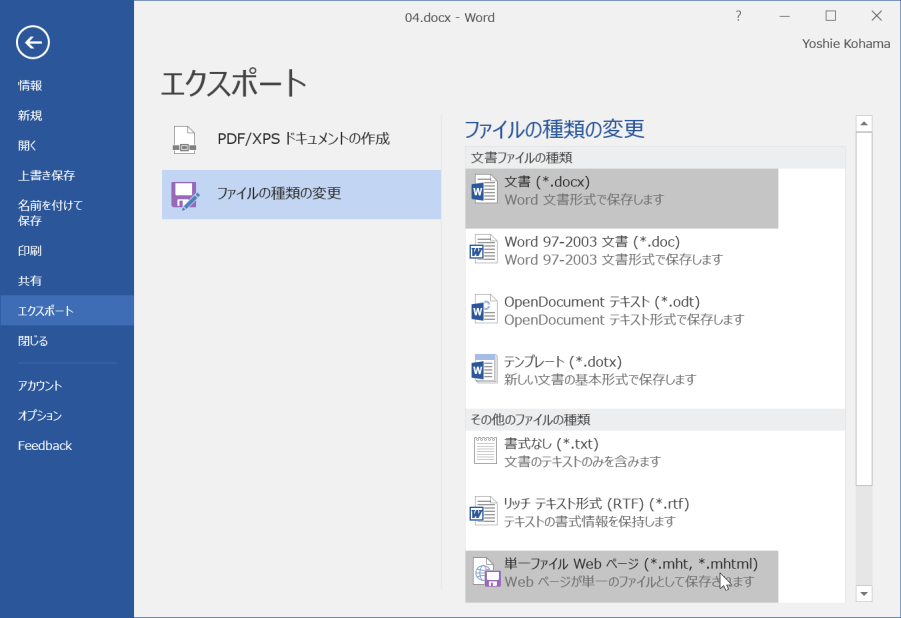Click the Word docx file icon
Image resolution: width=901 pixels, height=618 pixels.
coord(484,190)
